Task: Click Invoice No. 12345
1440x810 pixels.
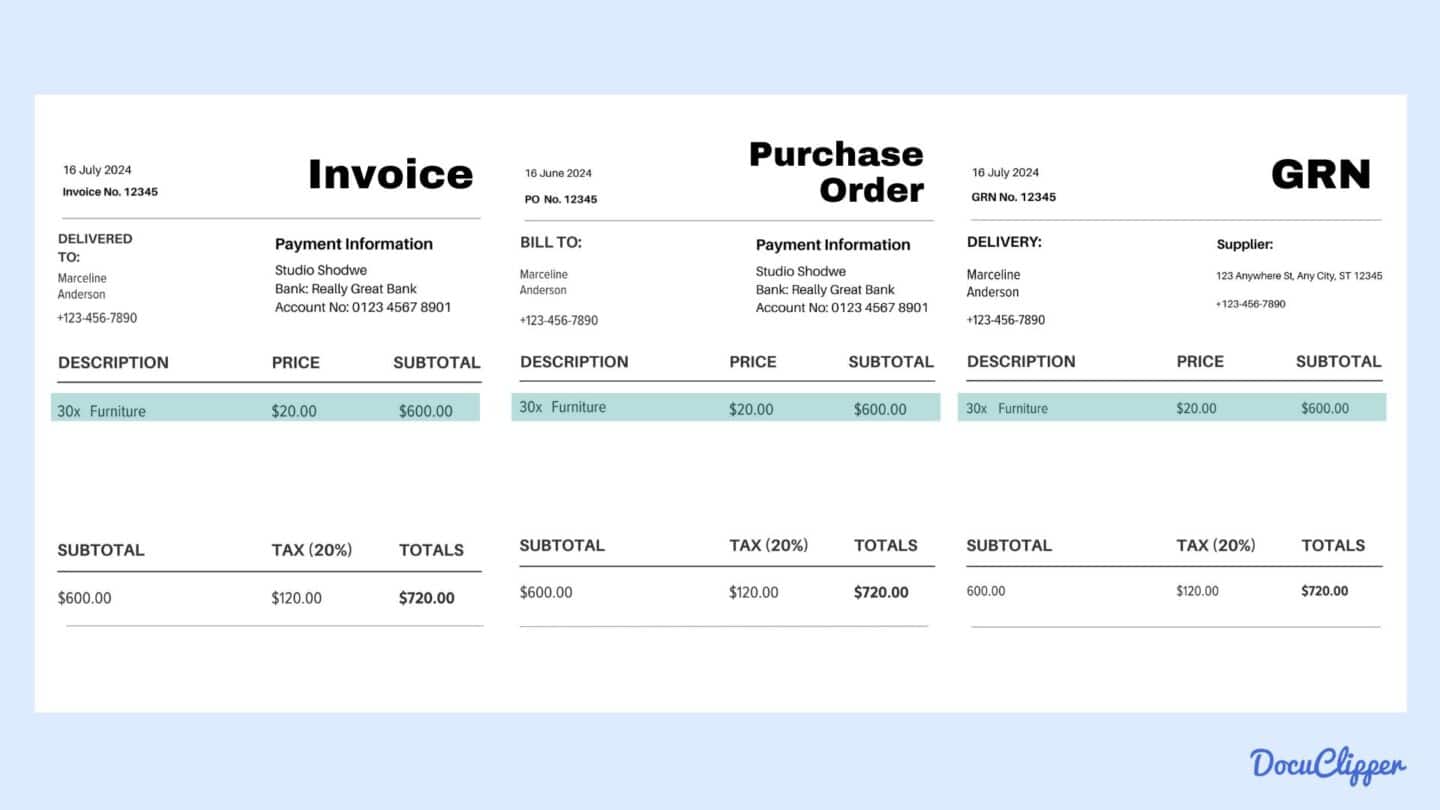Action: tap(110, 192)
